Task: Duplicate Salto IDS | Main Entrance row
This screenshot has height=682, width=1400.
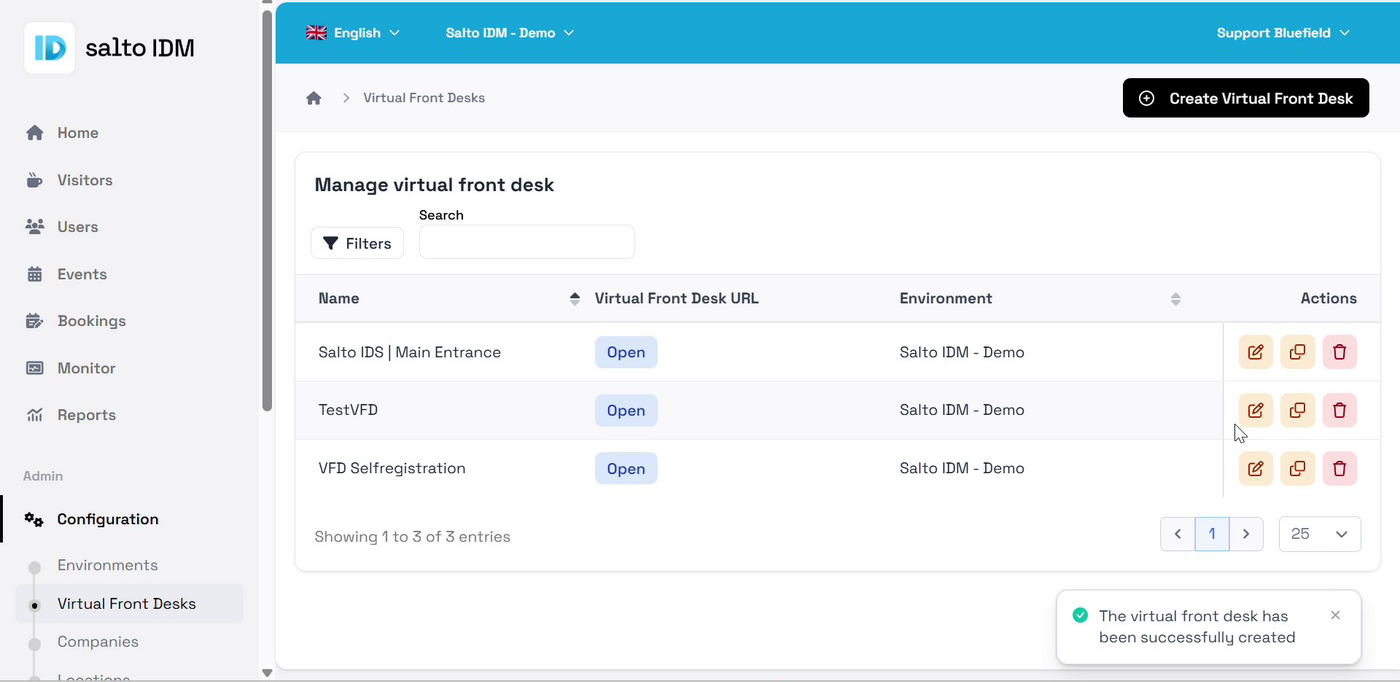Action: (1298, 352)
